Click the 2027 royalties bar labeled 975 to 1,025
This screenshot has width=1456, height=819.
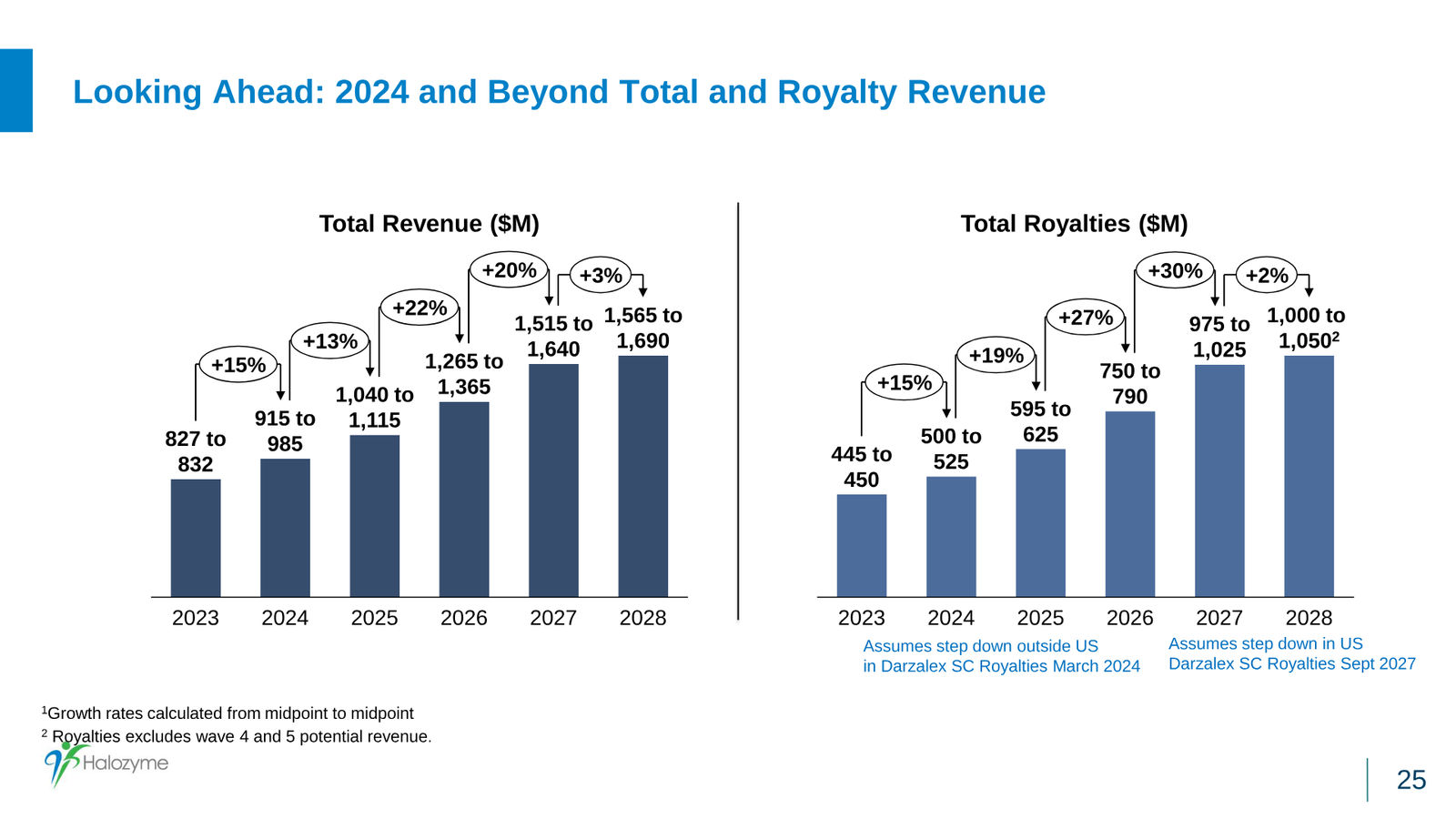(x=1219, y=480)
